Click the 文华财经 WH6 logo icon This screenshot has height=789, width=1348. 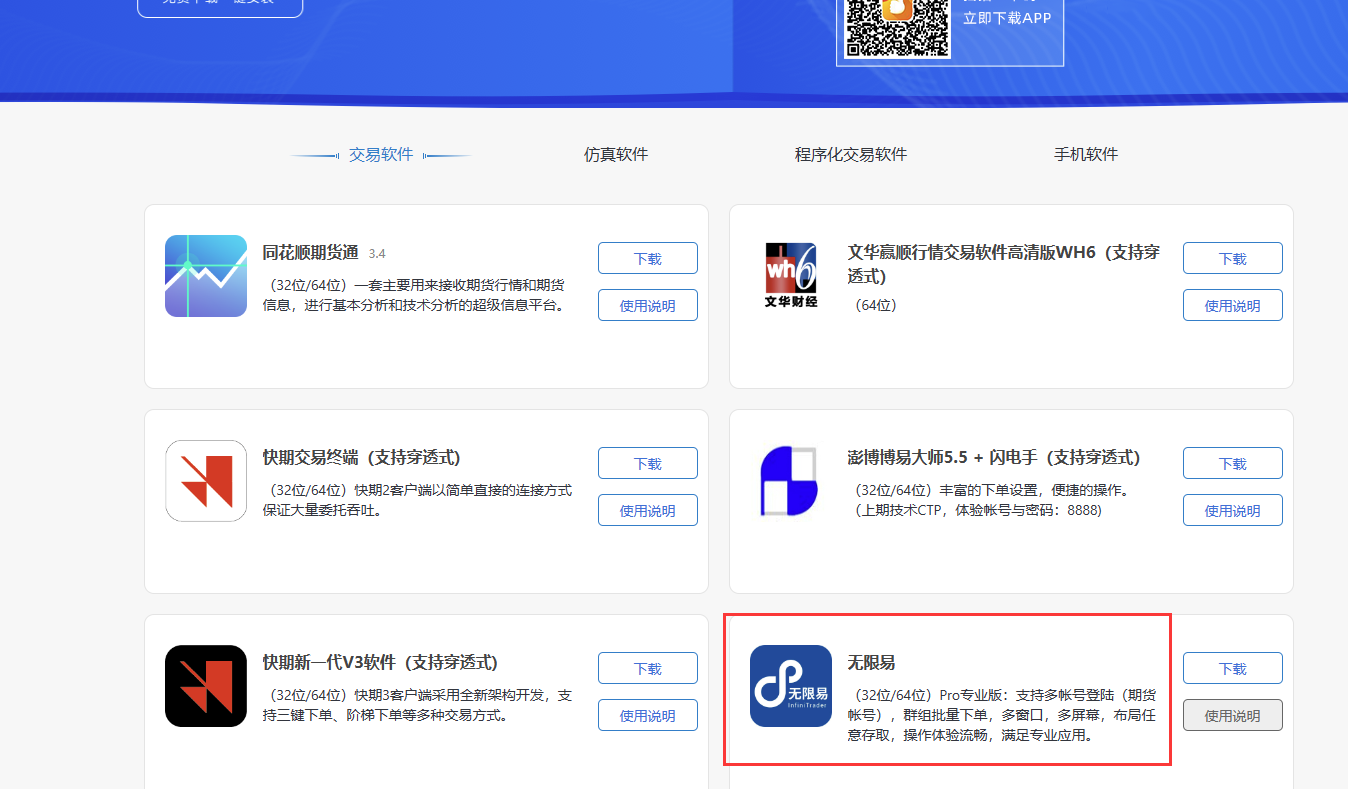click(x=791, y=275)
